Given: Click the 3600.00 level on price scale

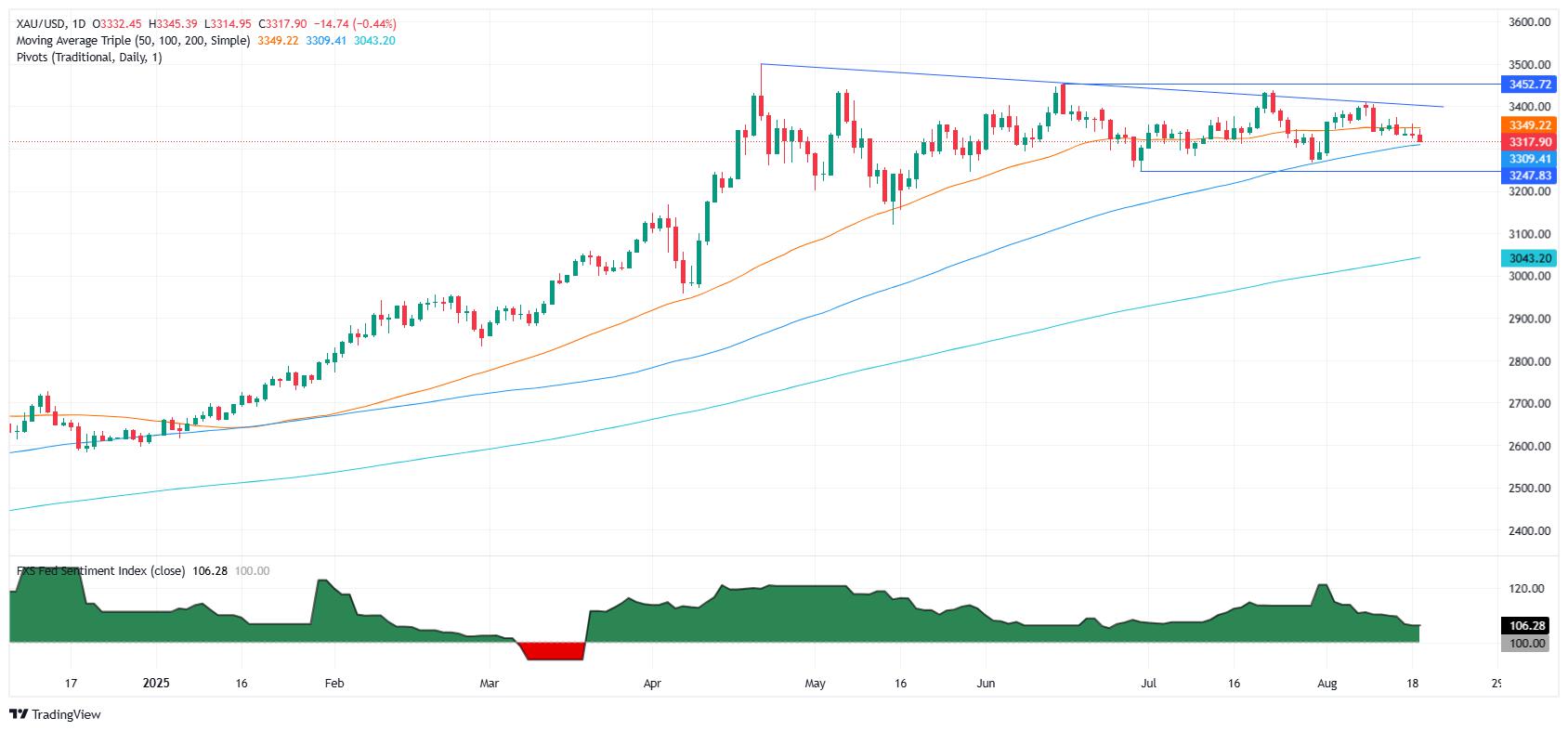Looking at the screenshot, I should [1529, 22].
